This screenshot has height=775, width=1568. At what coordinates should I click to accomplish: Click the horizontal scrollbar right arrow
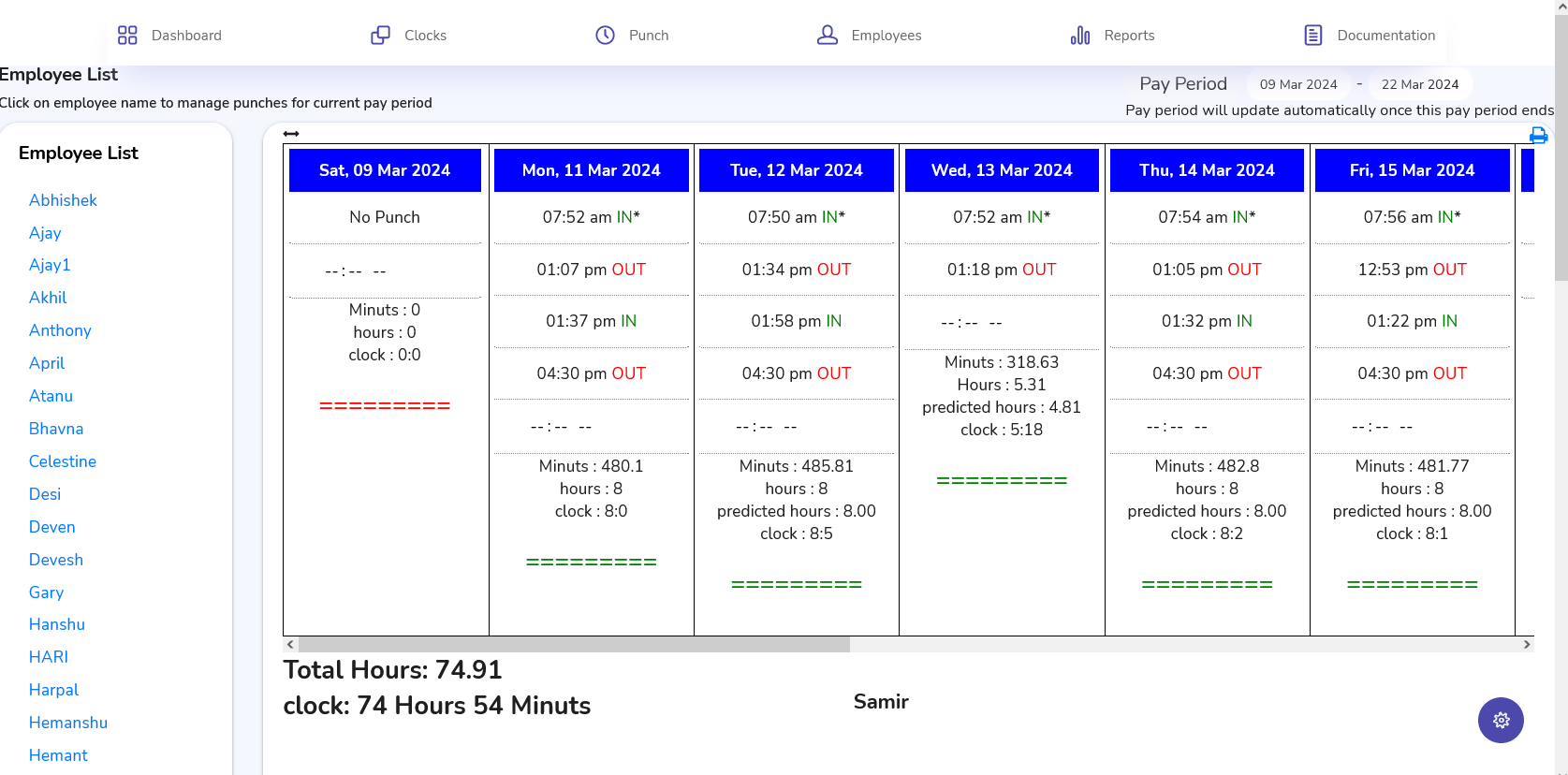(1527, 644)
